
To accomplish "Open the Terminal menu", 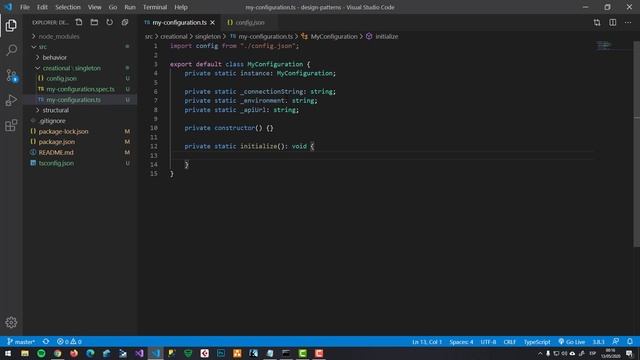I will point(155,7).
